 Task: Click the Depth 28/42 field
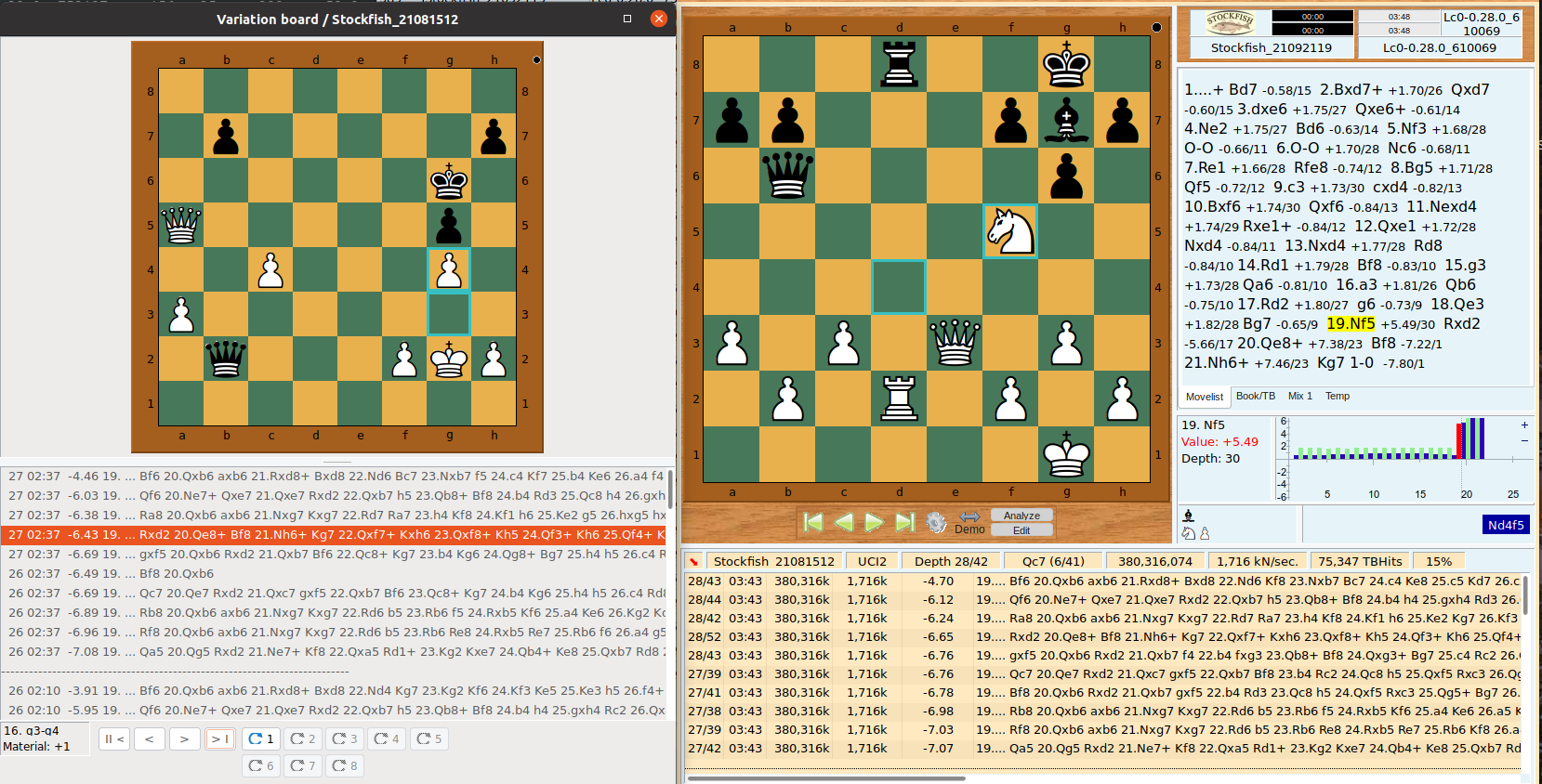951,561
